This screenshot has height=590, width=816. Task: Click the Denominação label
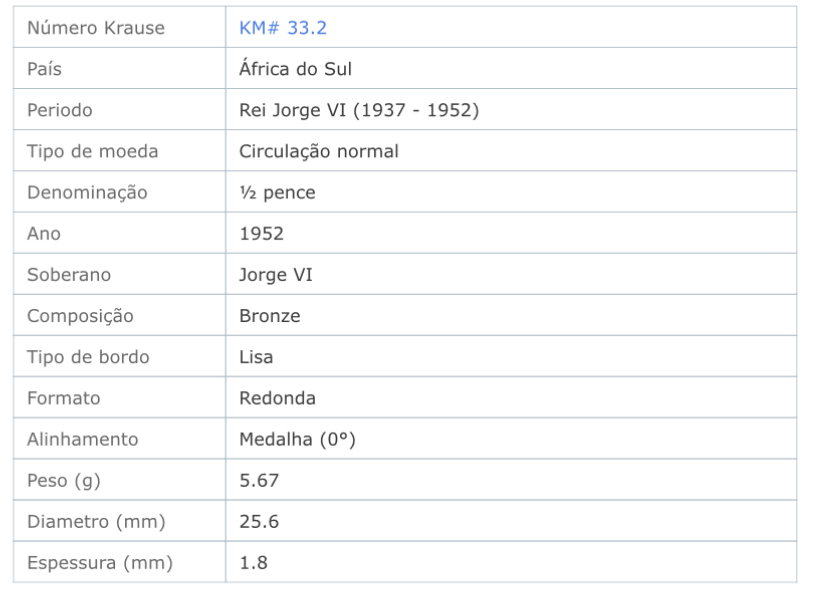[x=87, y=193]
